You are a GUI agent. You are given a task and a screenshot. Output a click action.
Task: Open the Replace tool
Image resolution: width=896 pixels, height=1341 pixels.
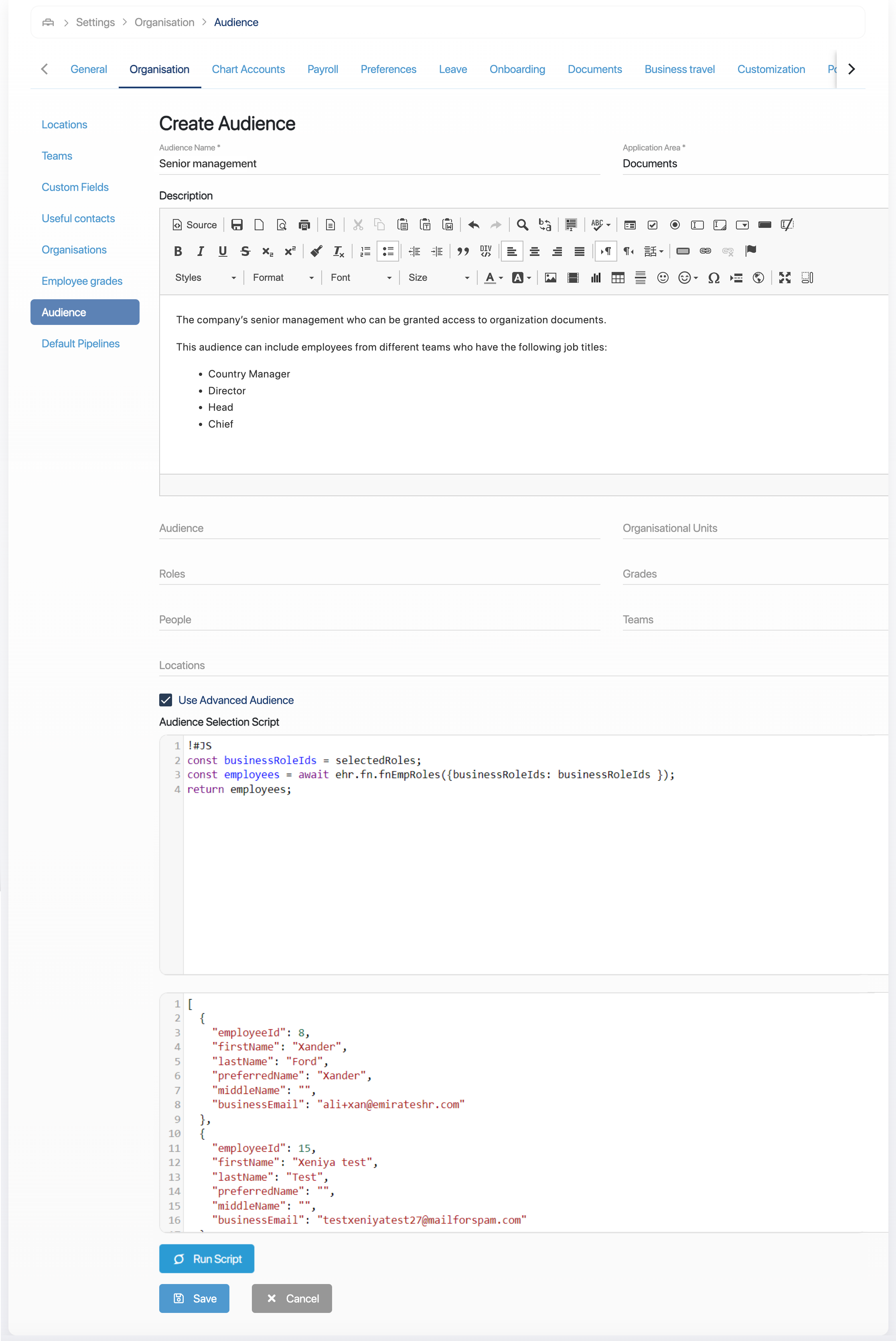(x=545, y=225)
